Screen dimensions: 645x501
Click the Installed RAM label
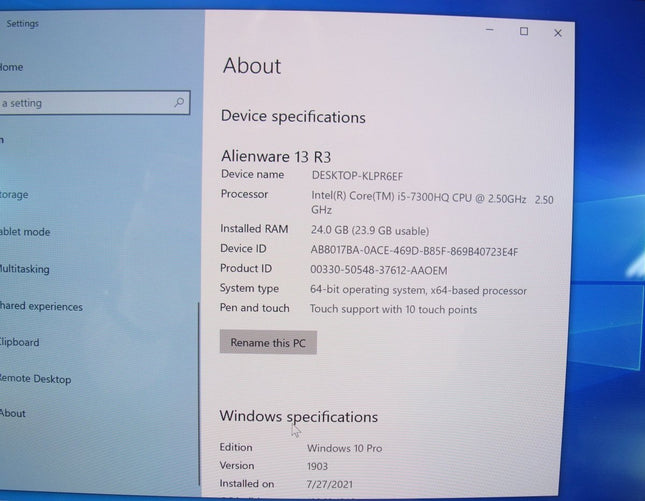pyautogui.click(x=254, y=229)
